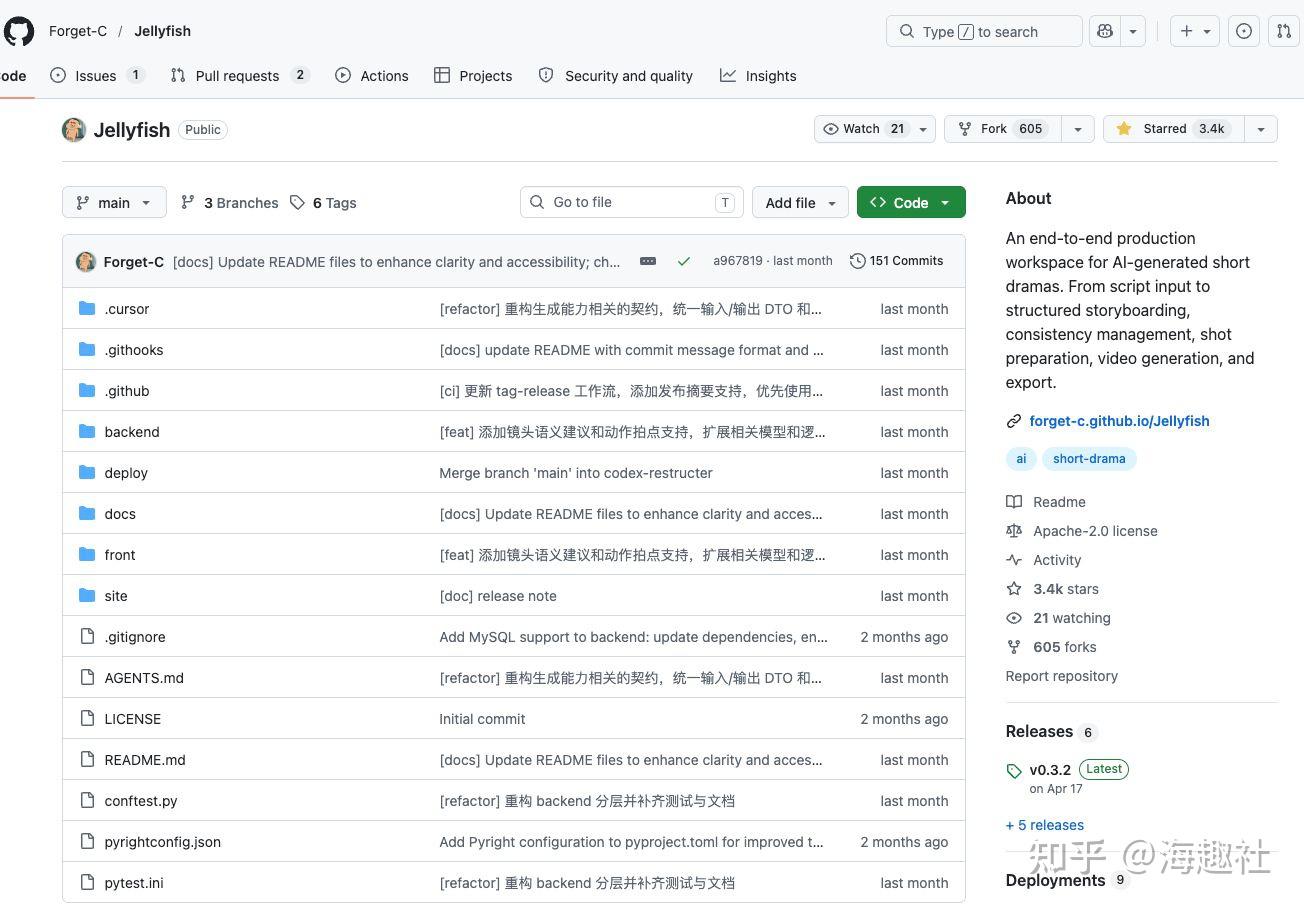Open the forget-c.github.io/Jellyfish website link
This screenshot has height=911, width=1304.
[x=1119, y=421]
